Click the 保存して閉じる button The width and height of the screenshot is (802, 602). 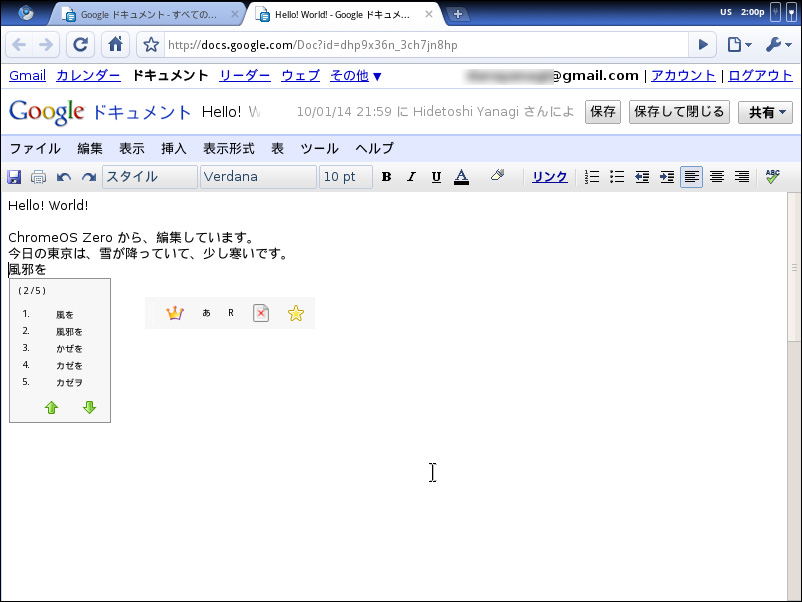(x=679, y=112)
